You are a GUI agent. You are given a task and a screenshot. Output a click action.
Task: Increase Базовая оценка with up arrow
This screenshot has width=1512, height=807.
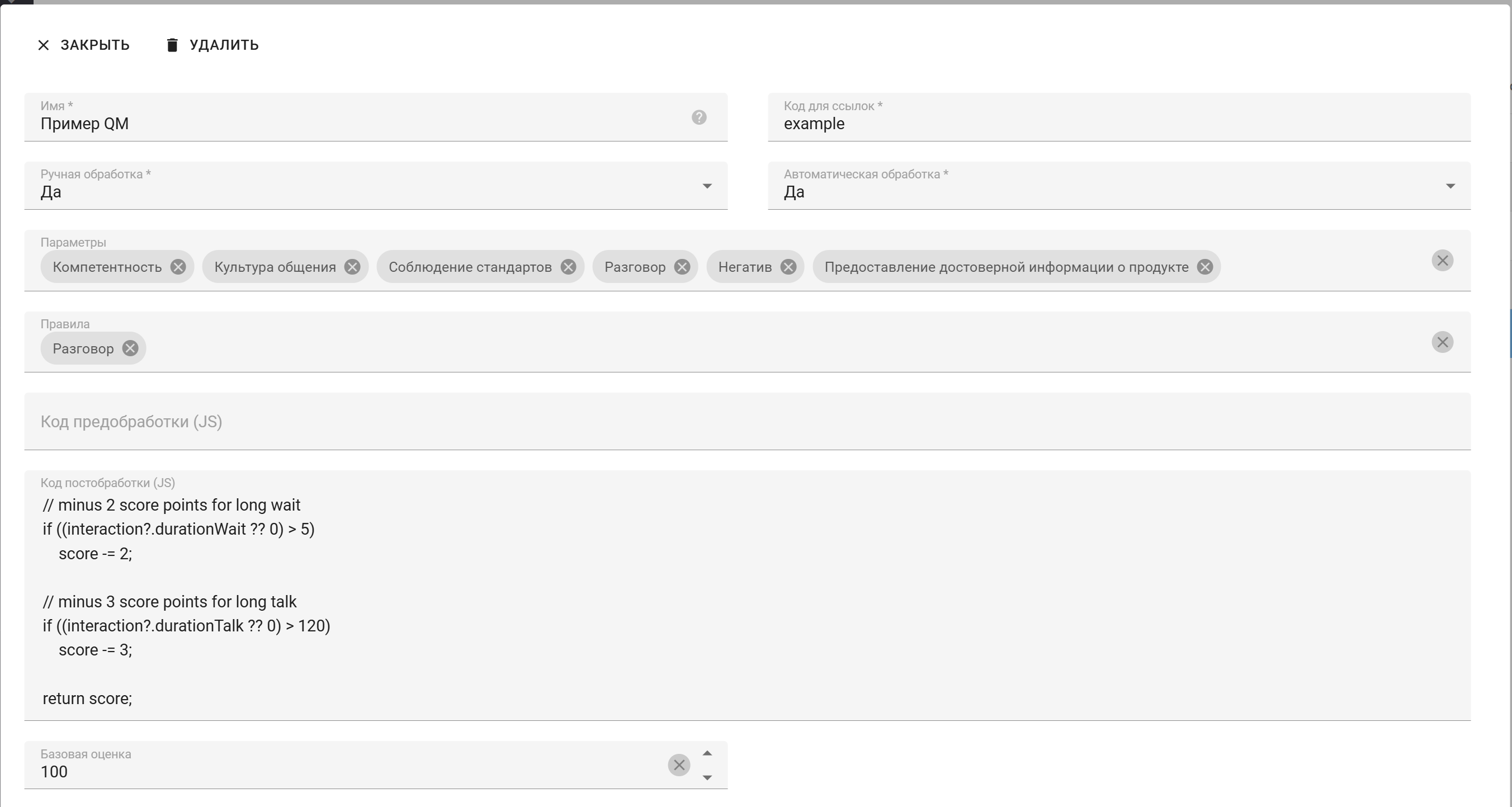pyautogui.click(x=707, y=753)
